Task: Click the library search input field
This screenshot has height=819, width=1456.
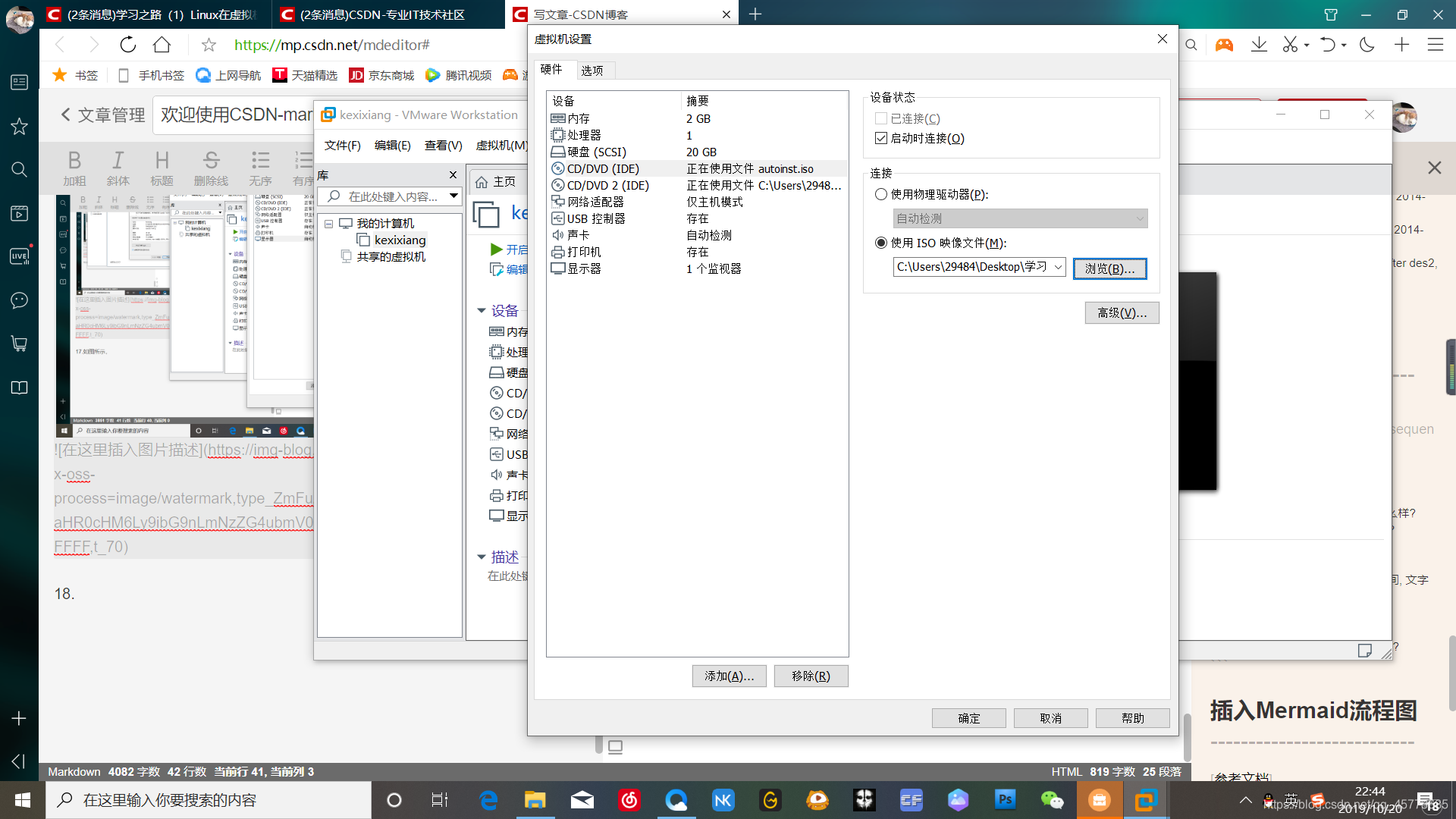Action: click(390, 196)
